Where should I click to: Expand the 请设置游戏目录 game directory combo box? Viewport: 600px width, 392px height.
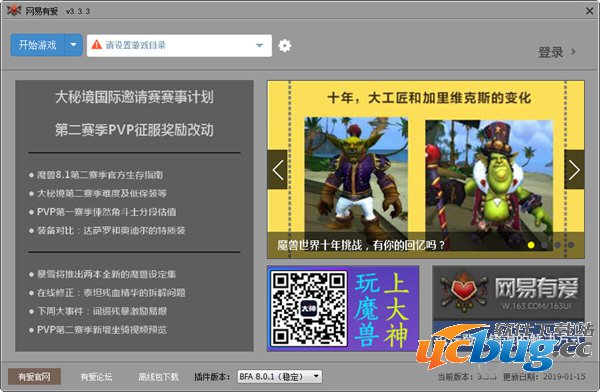pos(179,46)
